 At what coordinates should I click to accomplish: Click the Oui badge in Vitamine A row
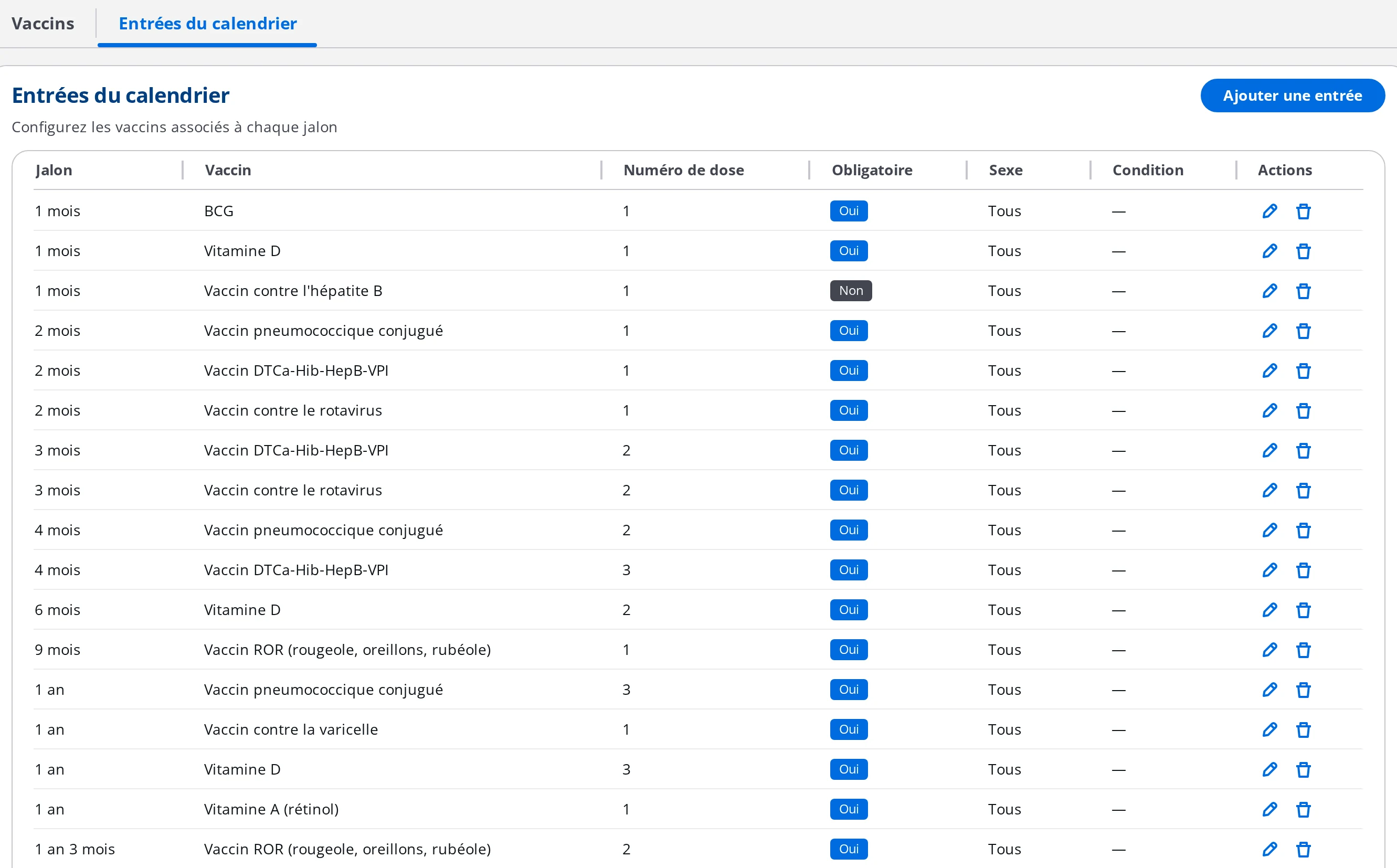point(849,809)
